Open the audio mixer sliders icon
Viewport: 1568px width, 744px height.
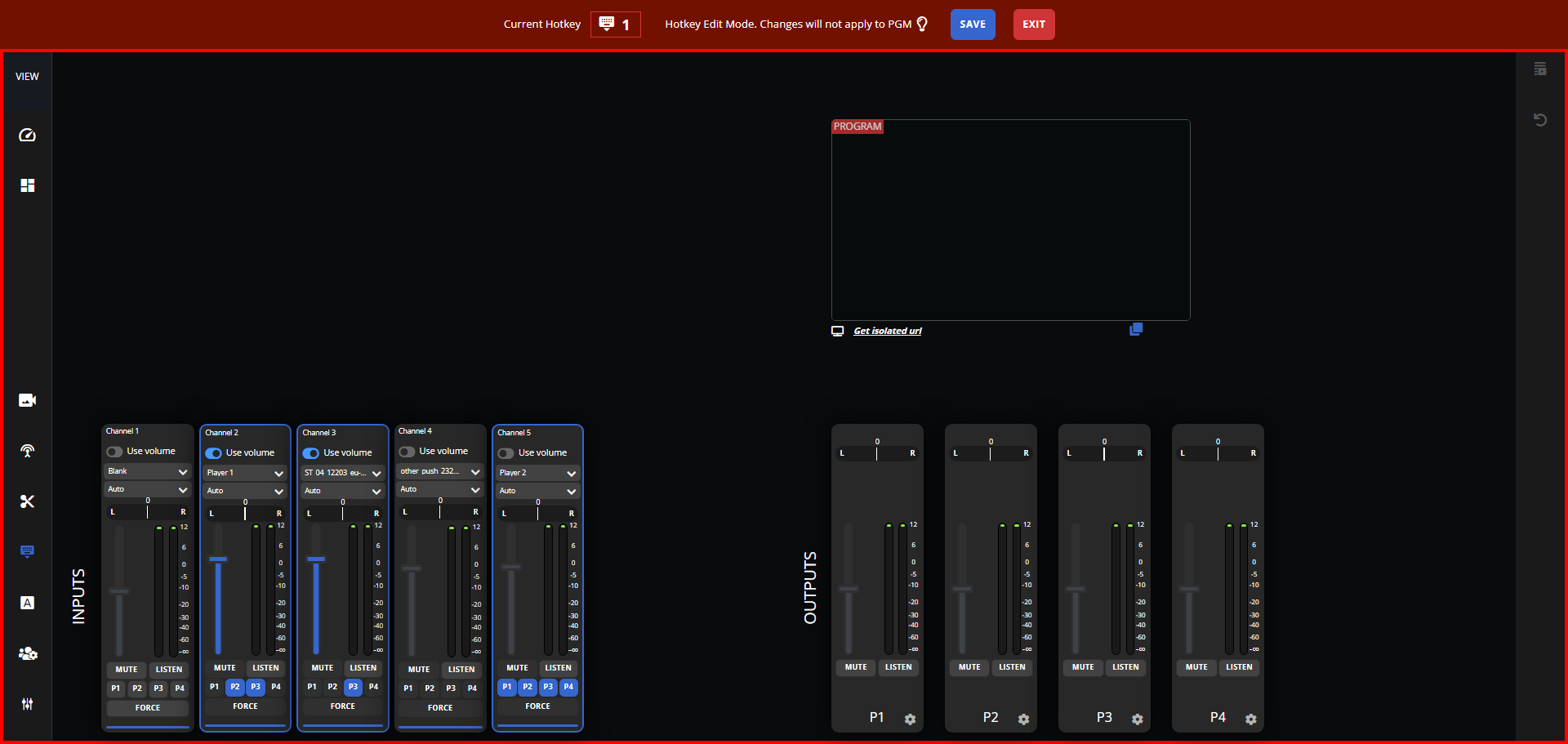pos(27,704)
